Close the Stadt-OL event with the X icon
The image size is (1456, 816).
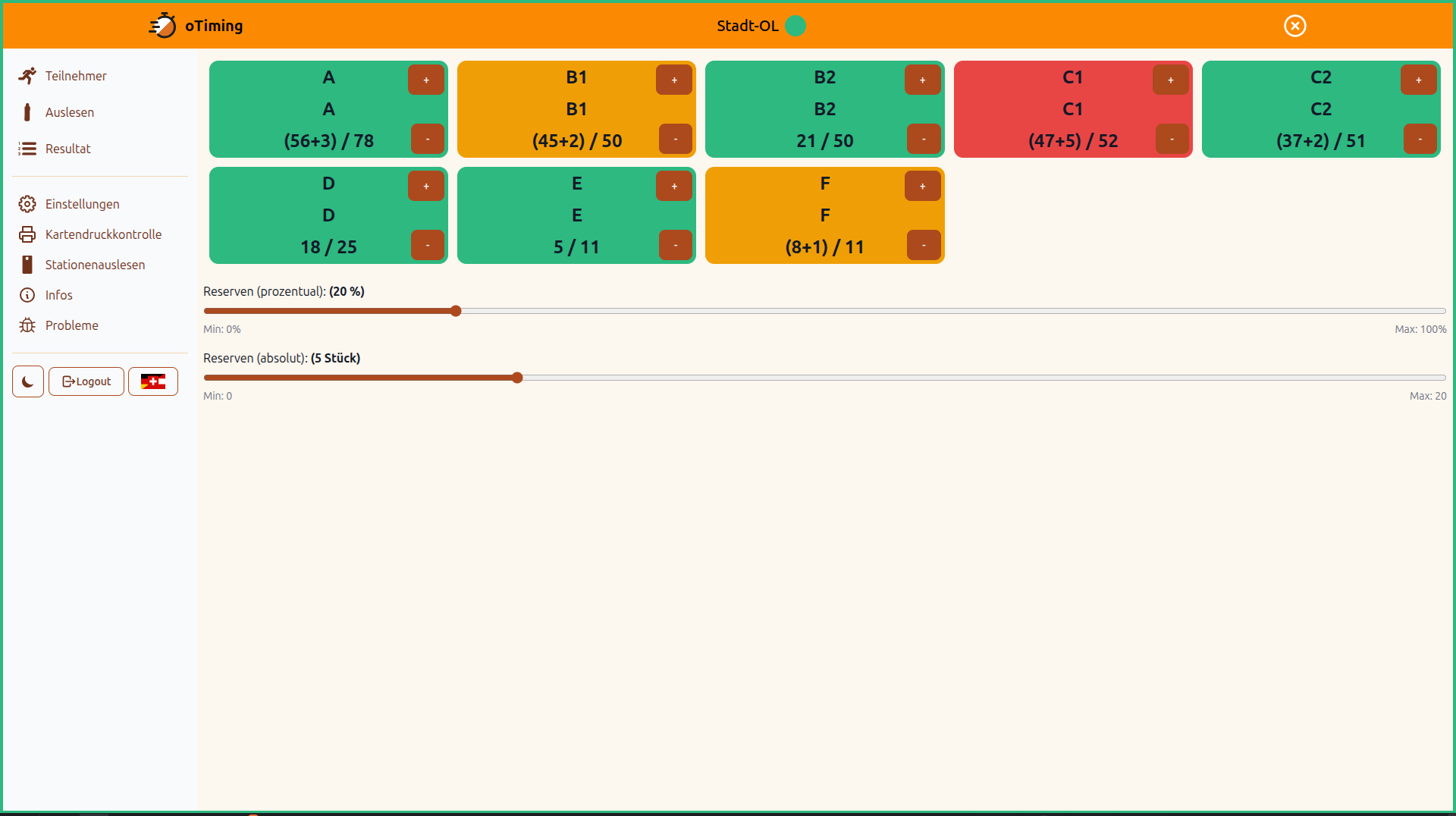[1294, 26]
